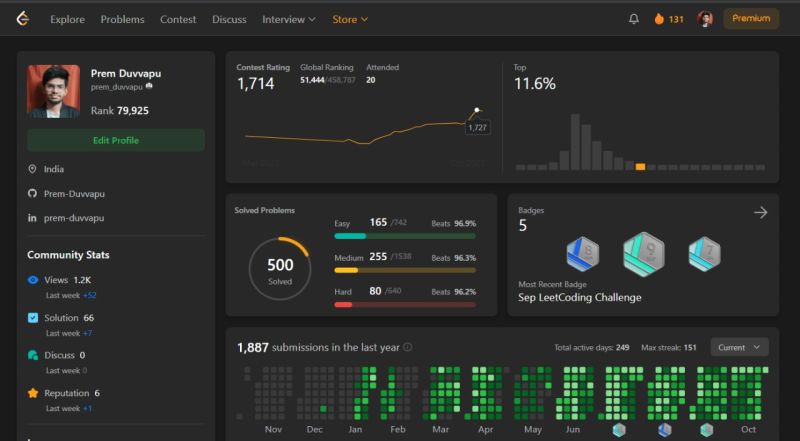
Task: Select the large center hexagon badge
Action: (644, 254)
